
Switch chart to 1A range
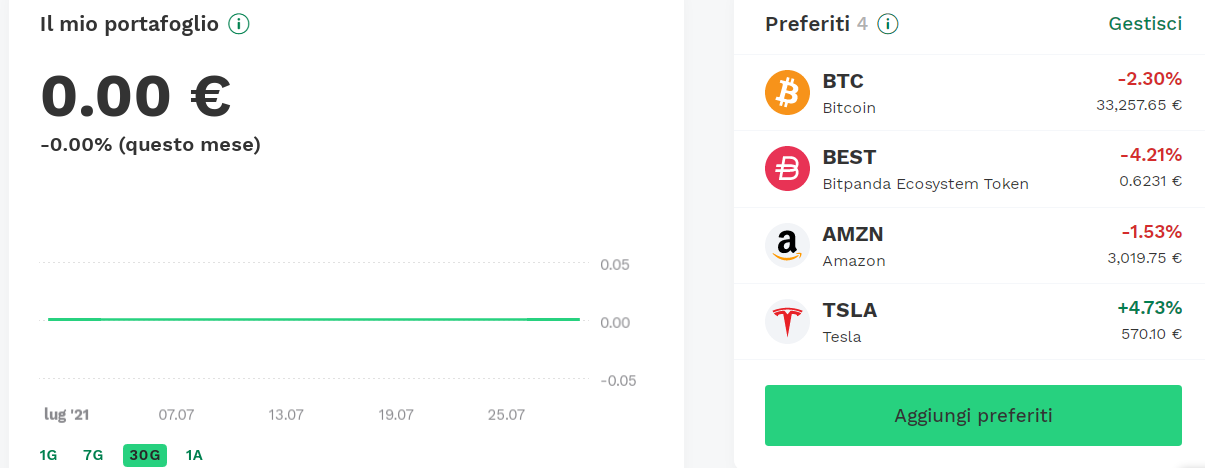[194, 455]
